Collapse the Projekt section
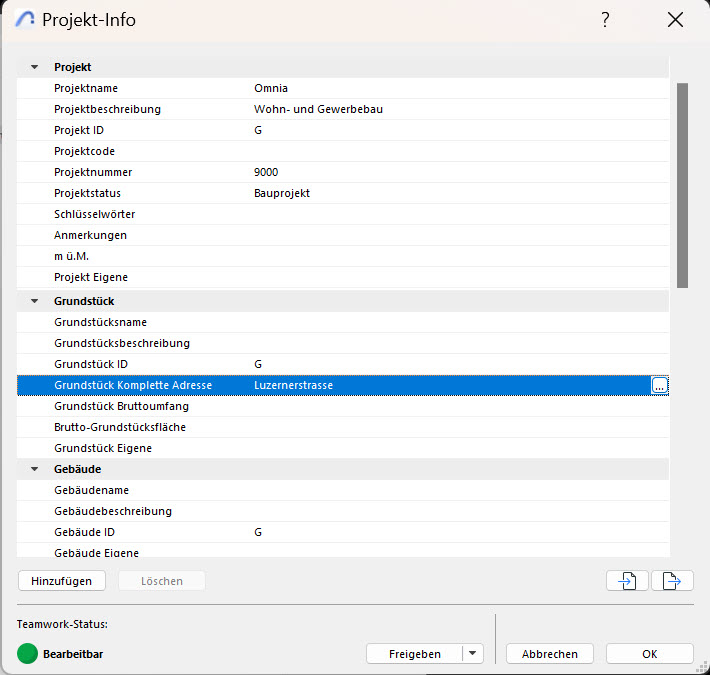This screenshot has height=675, width=710. tap(34, 67)
